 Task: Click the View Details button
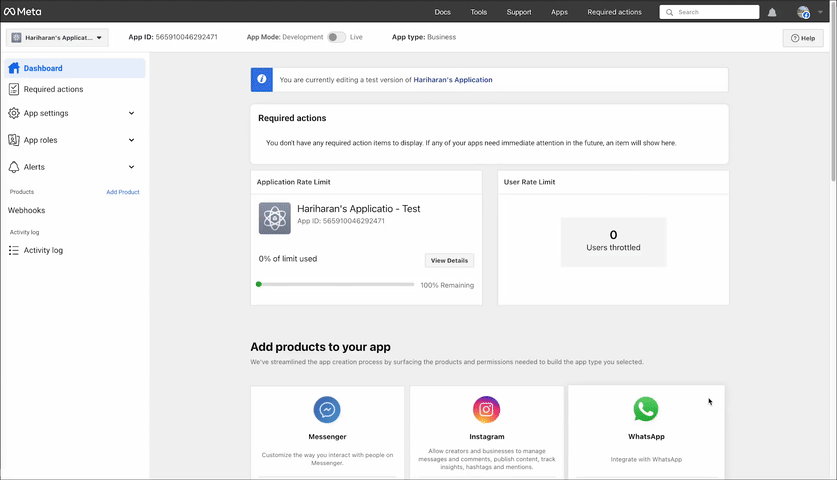pyautogui.click(x=449, y=261)
